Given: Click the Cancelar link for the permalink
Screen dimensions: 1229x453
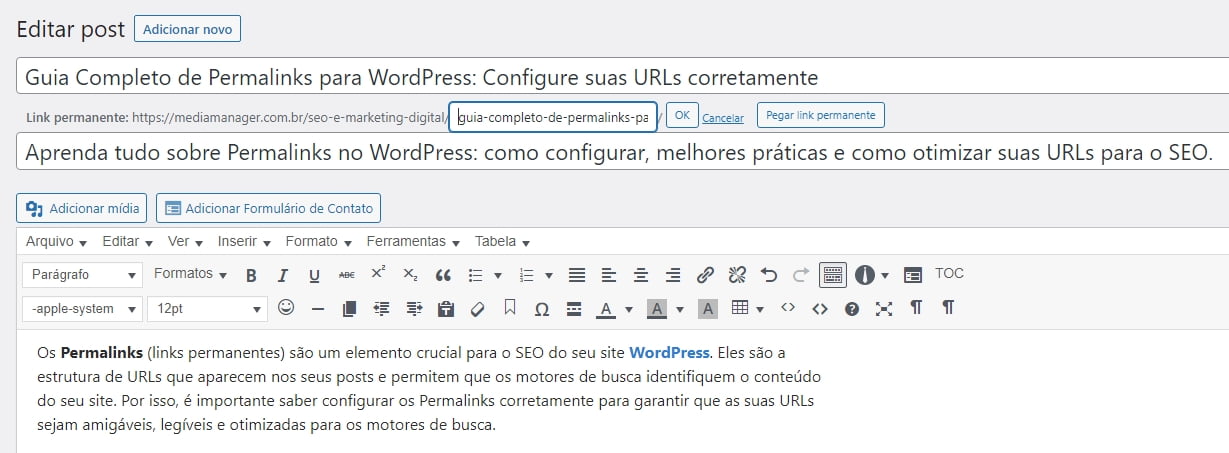Looking at the screenshot, I should coord(723,118).
